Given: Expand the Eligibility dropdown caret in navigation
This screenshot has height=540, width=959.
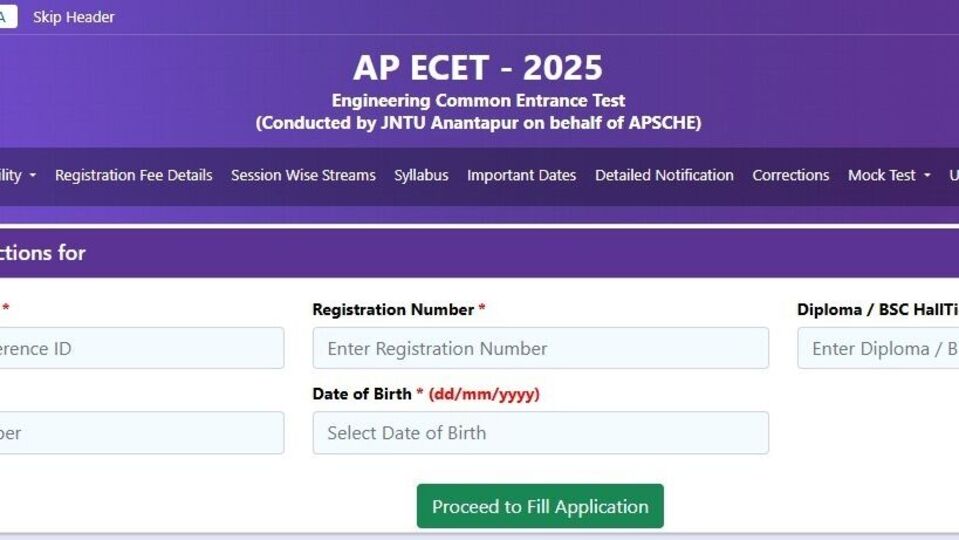Looking at the screenshot, I should [x=32, y=176].
